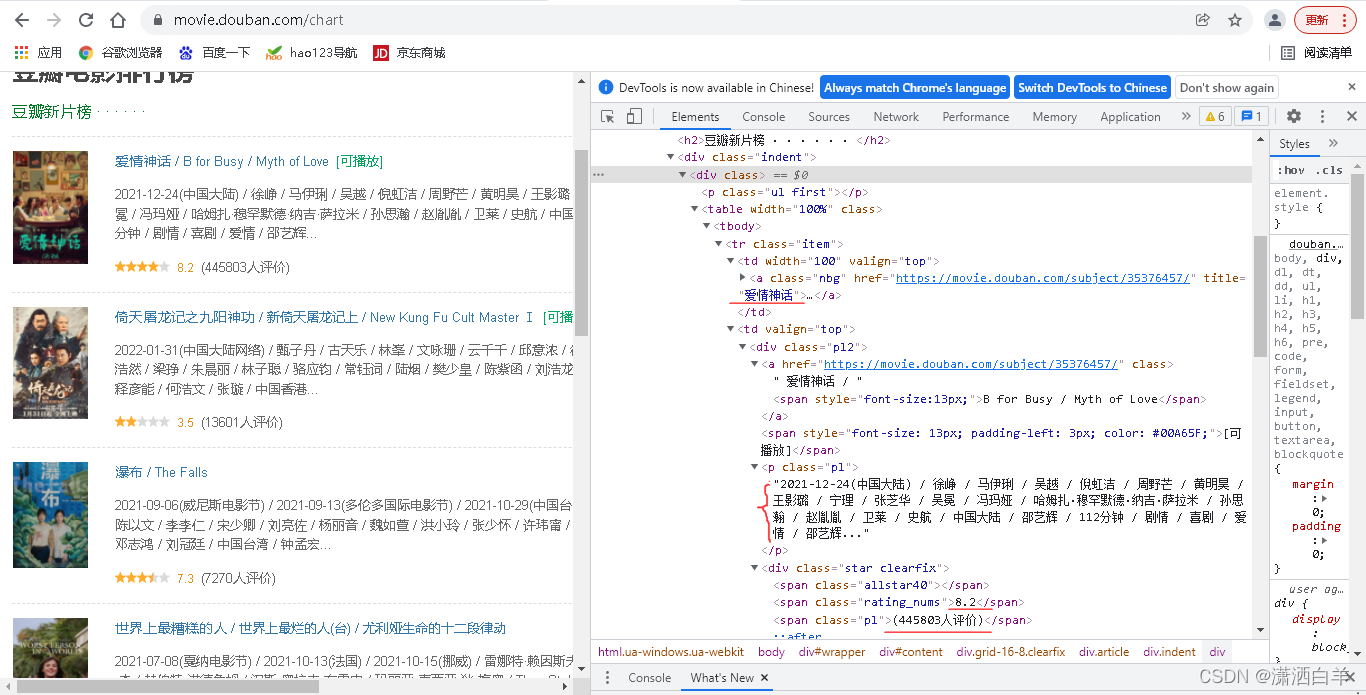Select the div#wrapper breadcrumb

coord(832,652)
